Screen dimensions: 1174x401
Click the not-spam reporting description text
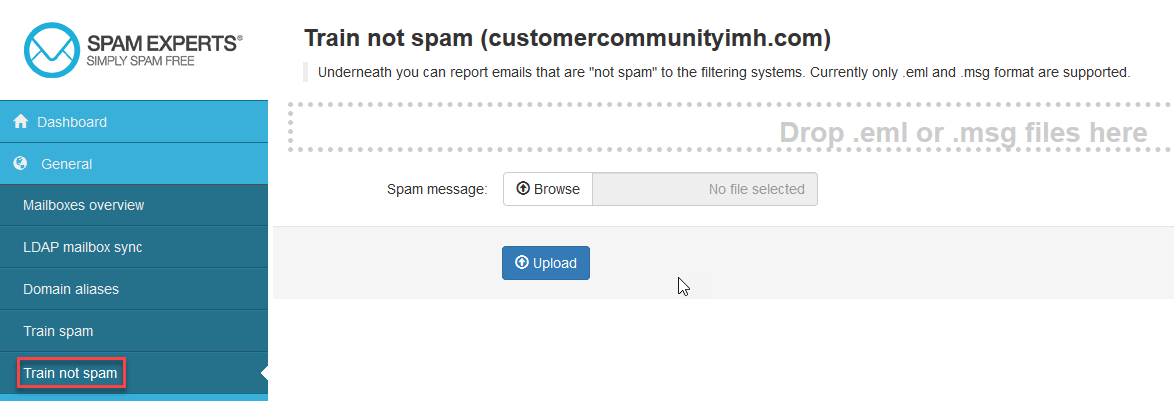tap(723, 72)
